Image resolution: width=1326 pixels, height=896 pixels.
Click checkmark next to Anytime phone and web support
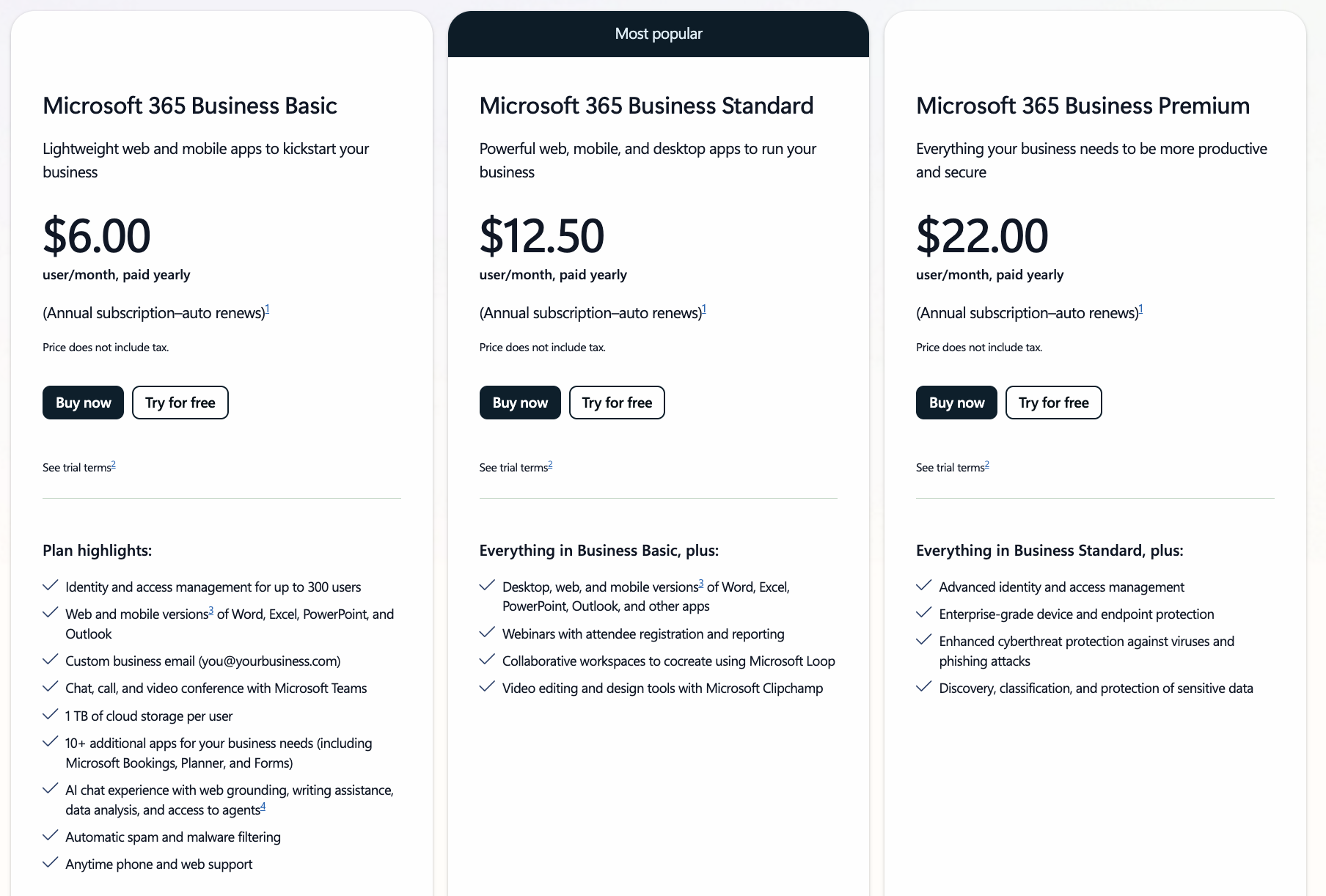pyautogui.click(x=51, y=863)
